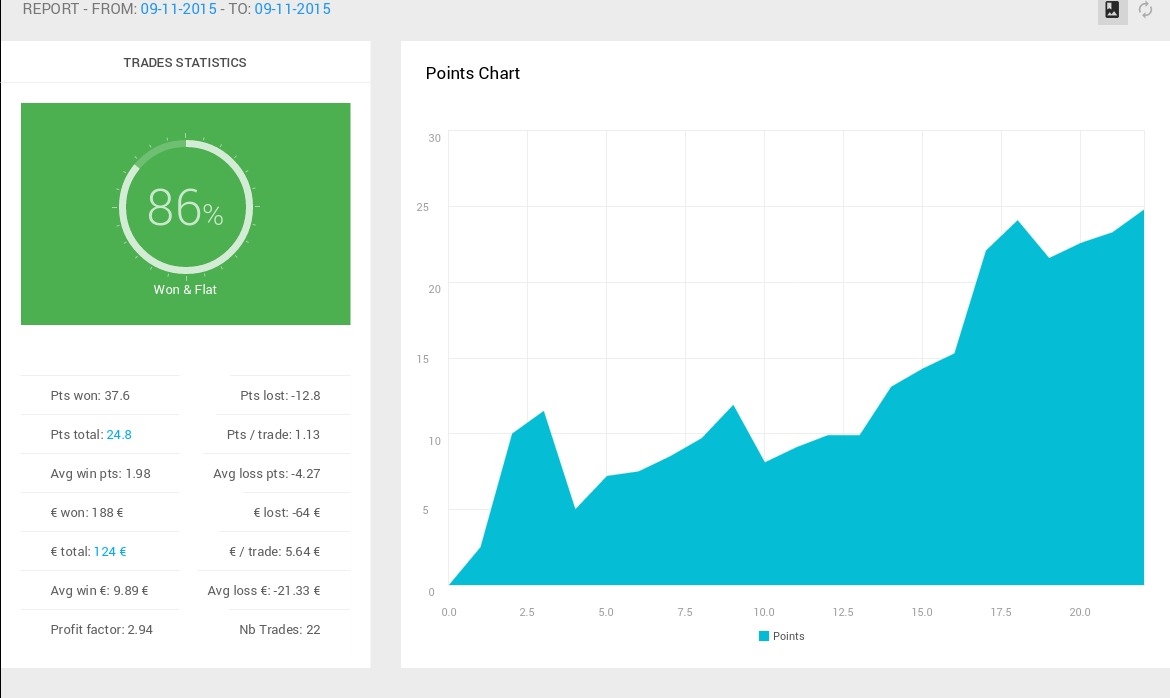
Task: Select the € won: 188 € entry
Action: [x=87, y=513]
